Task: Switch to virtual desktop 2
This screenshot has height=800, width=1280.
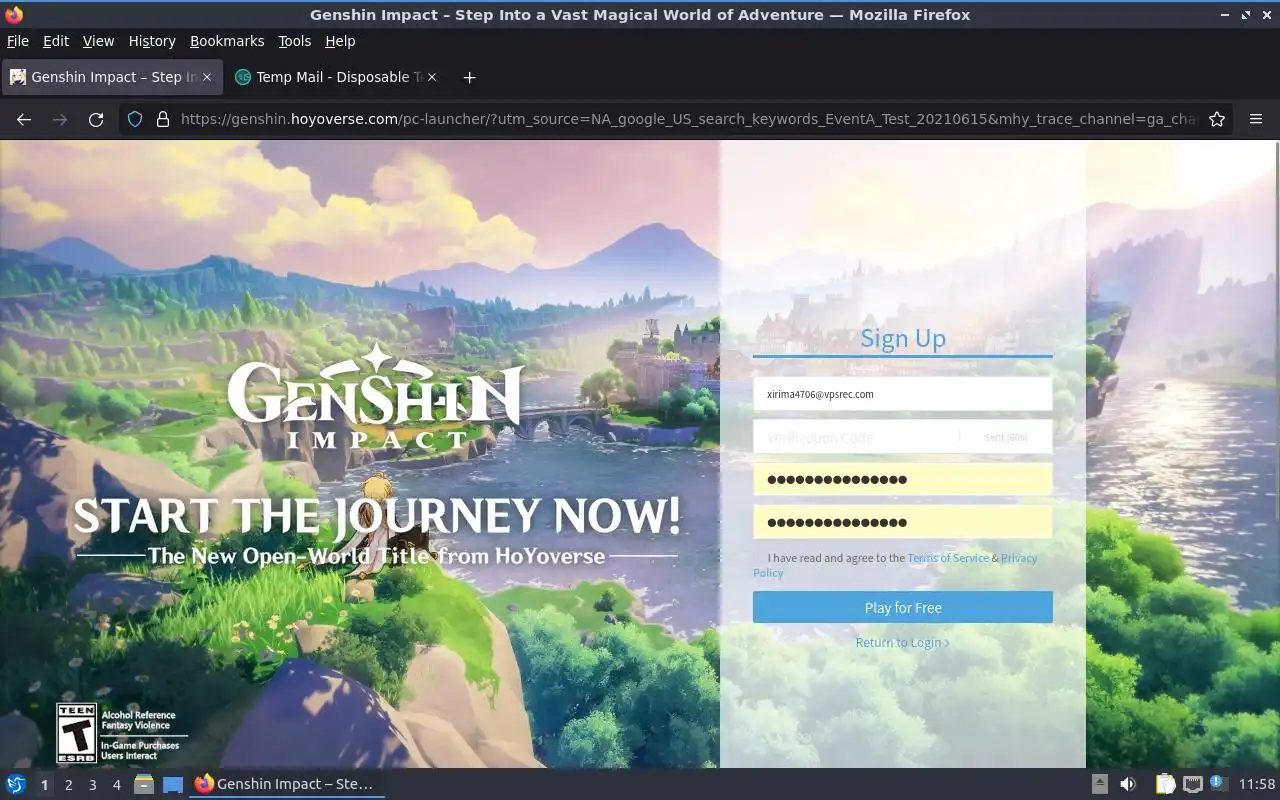Action: 68,785
